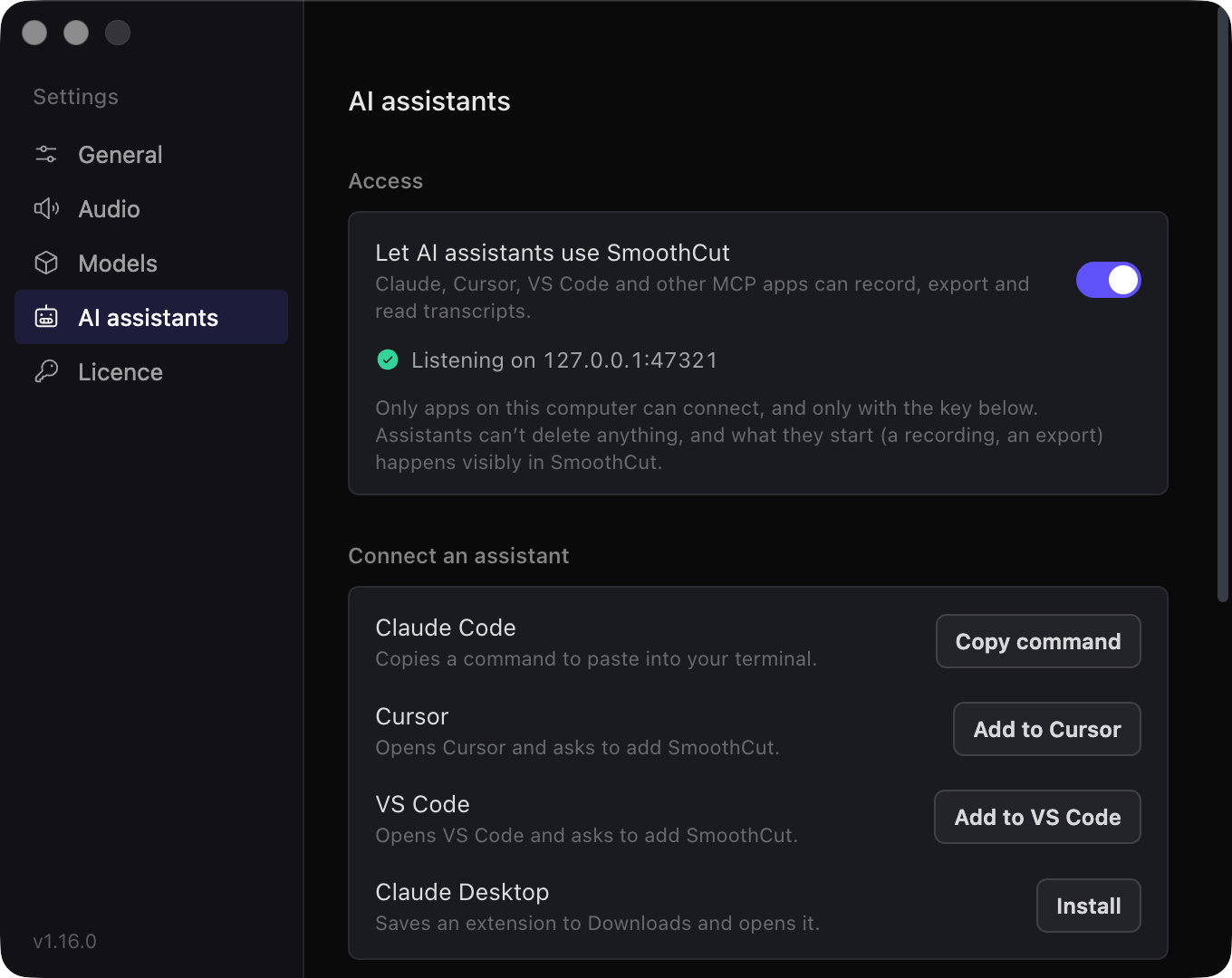Image resolution: width=1232 pixels, height=978 pixels.
Task: Go to the Licence settings section
Action: click(x=151, y=371)
